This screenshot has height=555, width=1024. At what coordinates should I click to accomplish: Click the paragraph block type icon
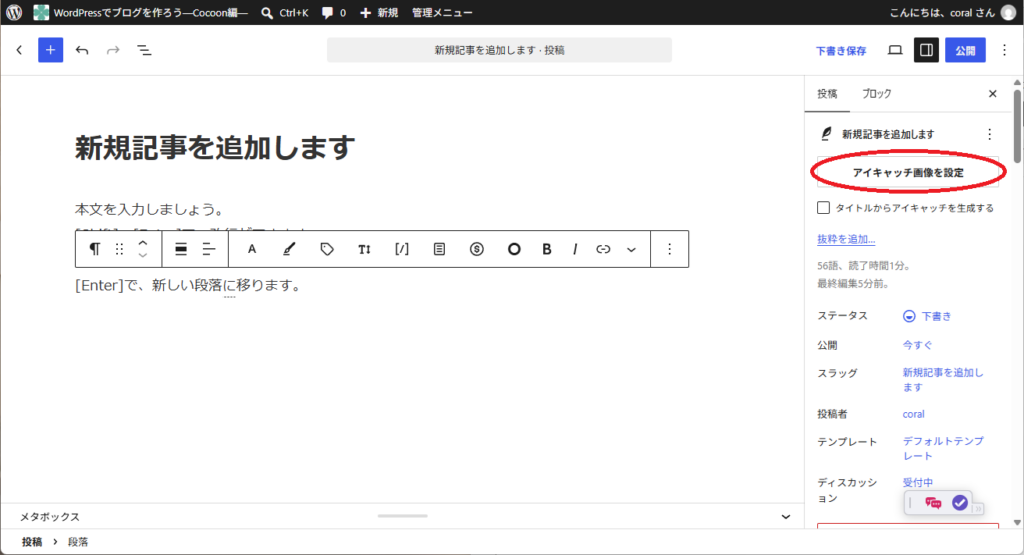(x=95, y=249)
